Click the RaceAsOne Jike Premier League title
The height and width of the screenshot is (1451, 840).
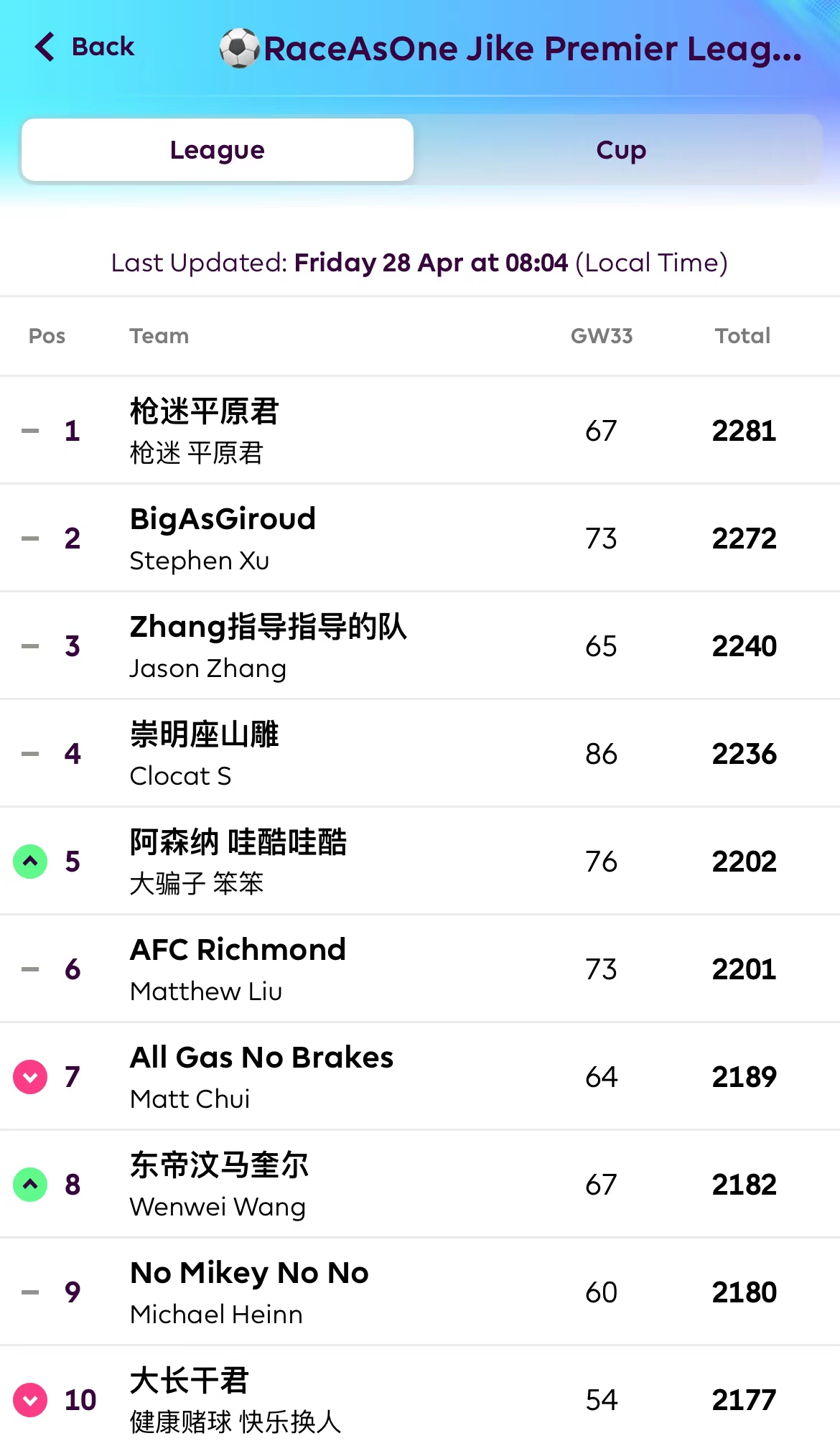point(532,49)
